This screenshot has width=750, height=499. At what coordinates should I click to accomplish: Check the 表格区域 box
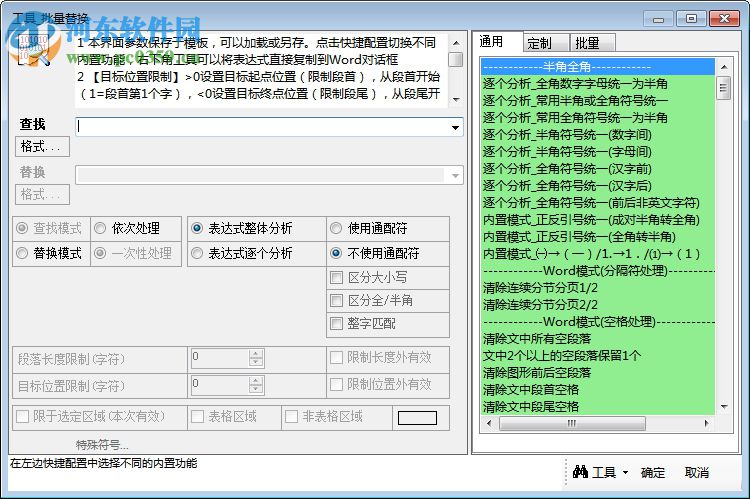tap(197, 416)
